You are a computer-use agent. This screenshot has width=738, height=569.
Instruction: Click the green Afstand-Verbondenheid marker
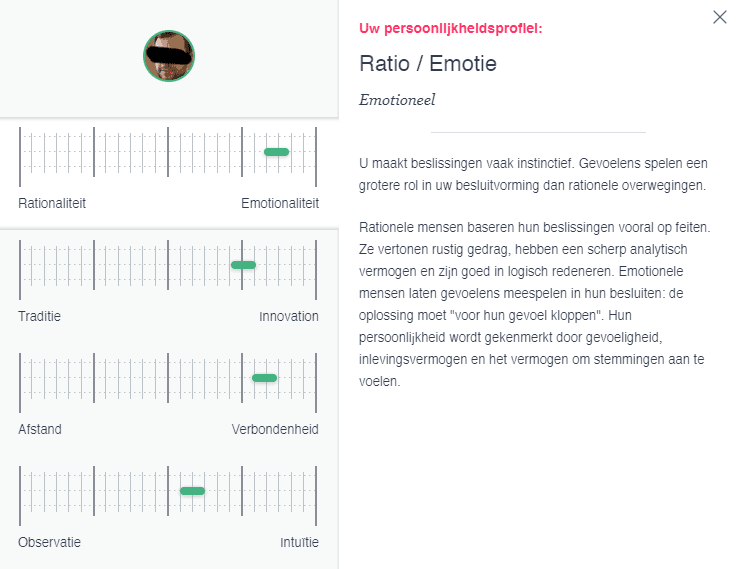pyautogui.click(x=265, y=378)
